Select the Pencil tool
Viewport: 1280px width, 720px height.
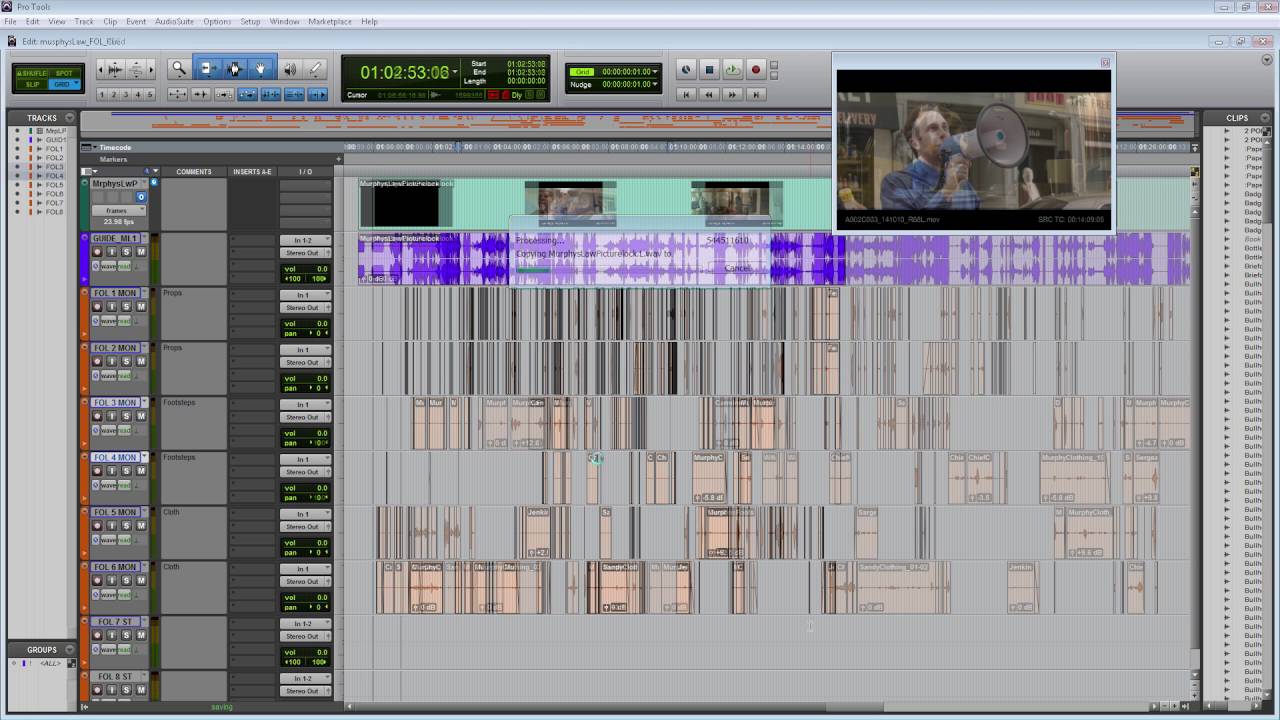(x=315, y=69)
